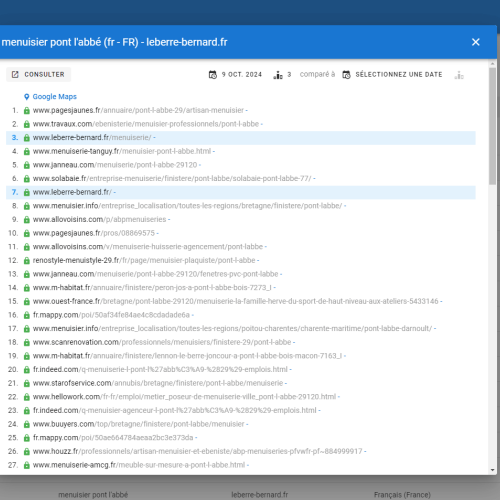This screenshot has height=500, width=500.
Task: Open result 26 www.houzz.fr link
Action: (x=197, y=452)
